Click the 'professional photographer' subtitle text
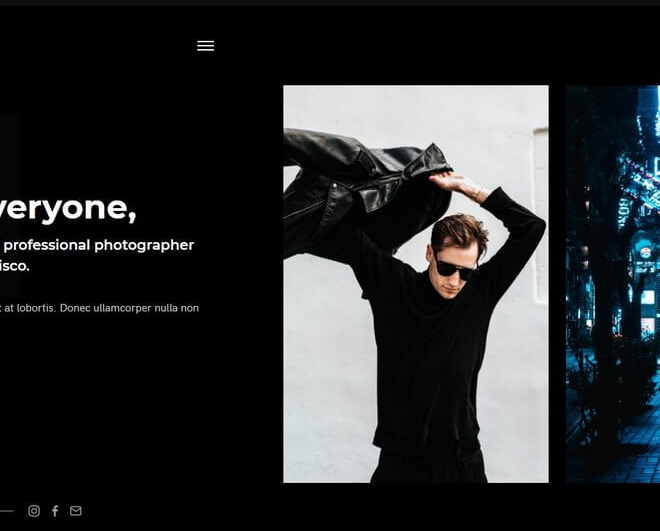The height and width of the screenshot is (531, 660). (99, 245)
